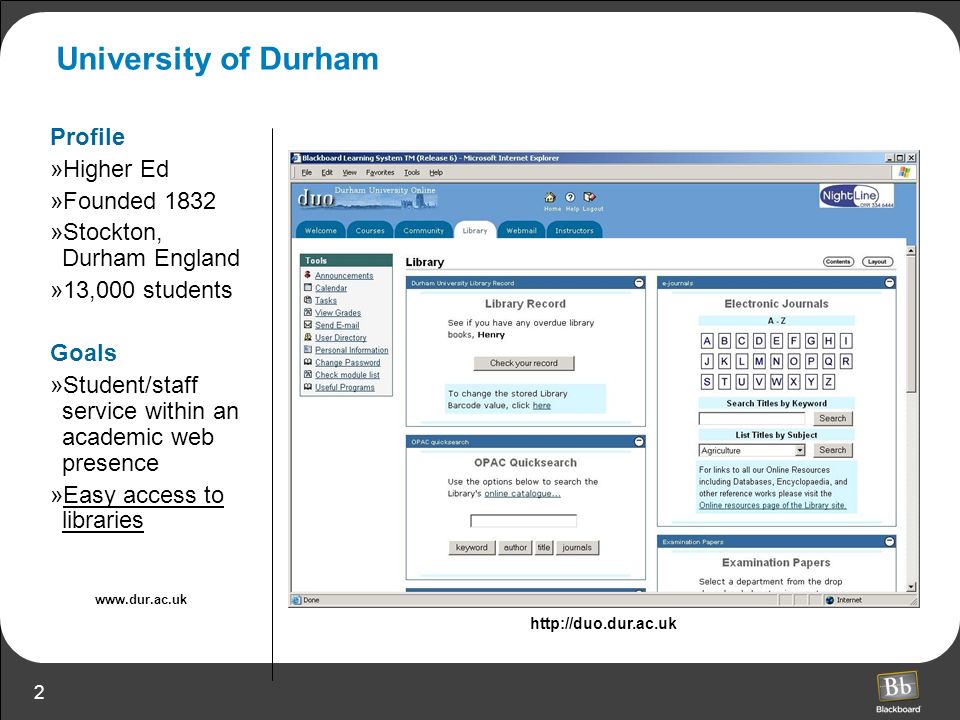The width and height of the screenshot is (960, 720).
Task: Click the scrollbar up arrow
Action: click(x=911, y=251)
